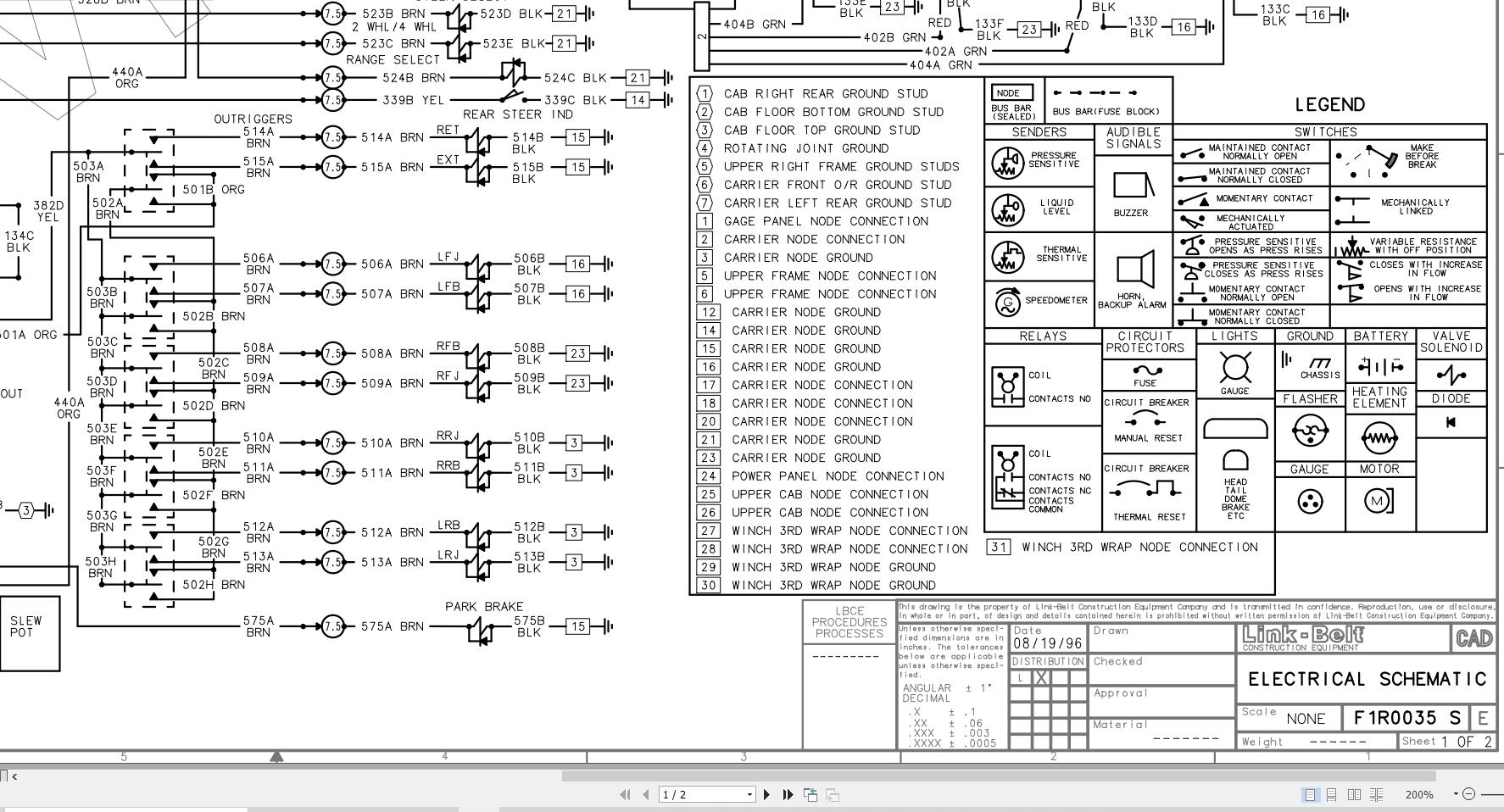1504x812 pixels.
Task: Advance to the next page
Action: pyautogui.click(x=766, y=795)
